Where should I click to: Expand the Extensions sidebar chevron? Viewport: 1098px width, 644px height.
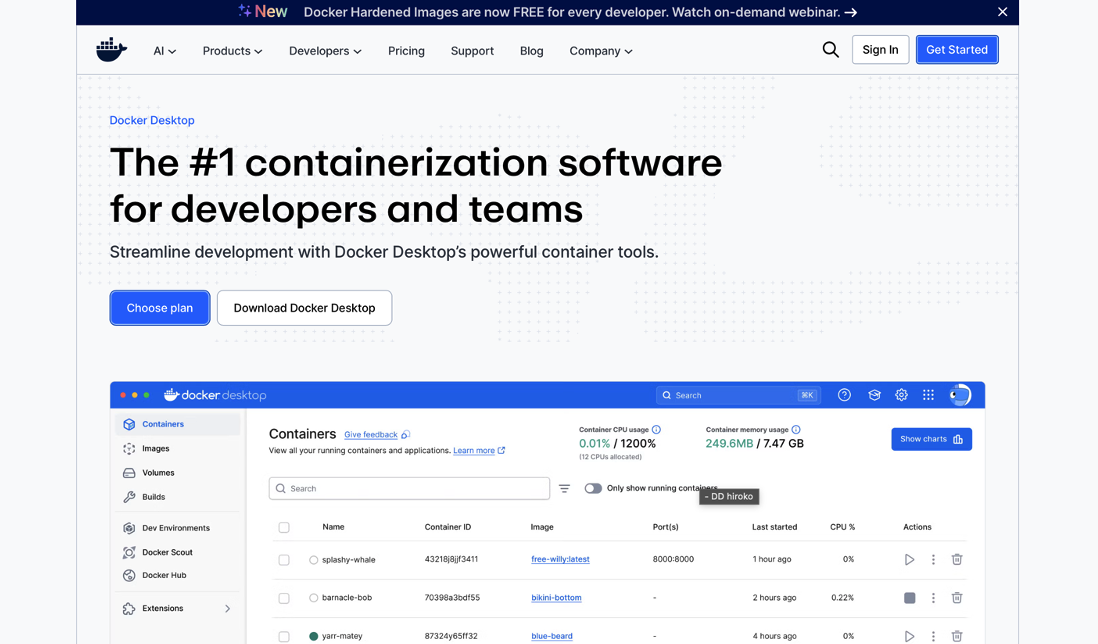pyautogui.click(x=227, y=608)
